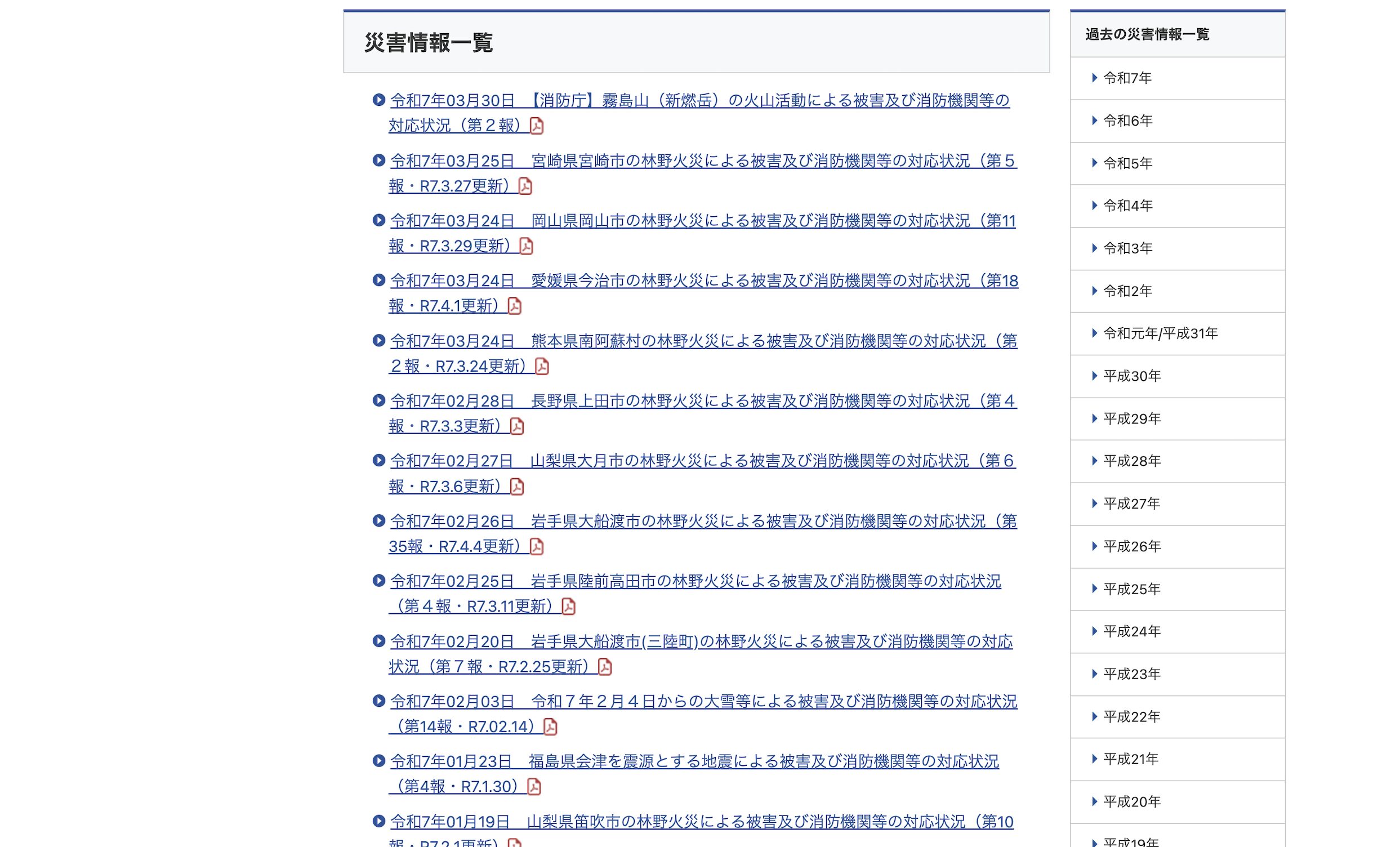Open PDF icon for 大船渡市 第35報 report
Image resolution: width=1400 pixels, height=847 pixels.
pos(536,546)
